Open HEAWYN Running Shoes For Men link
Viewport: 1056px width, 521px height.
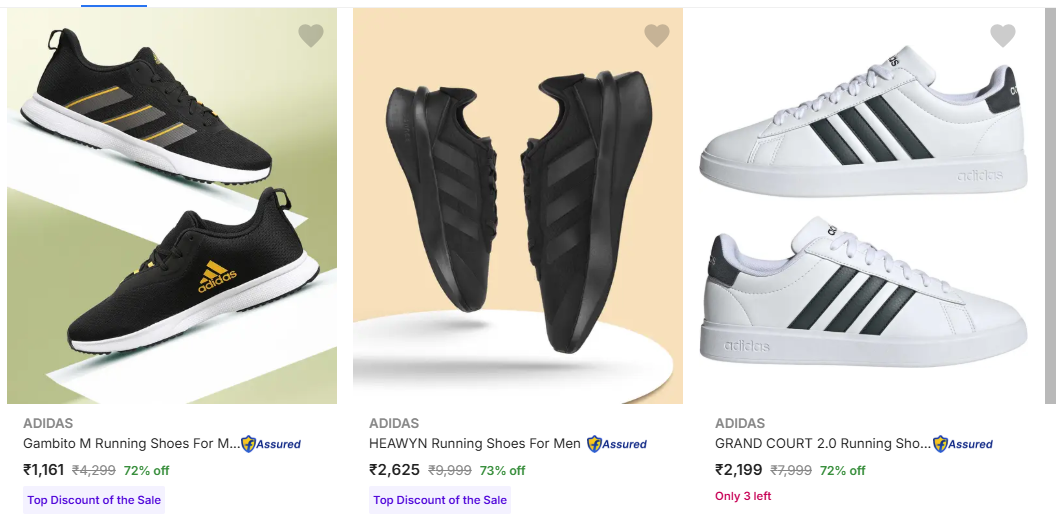pos(475,444)
